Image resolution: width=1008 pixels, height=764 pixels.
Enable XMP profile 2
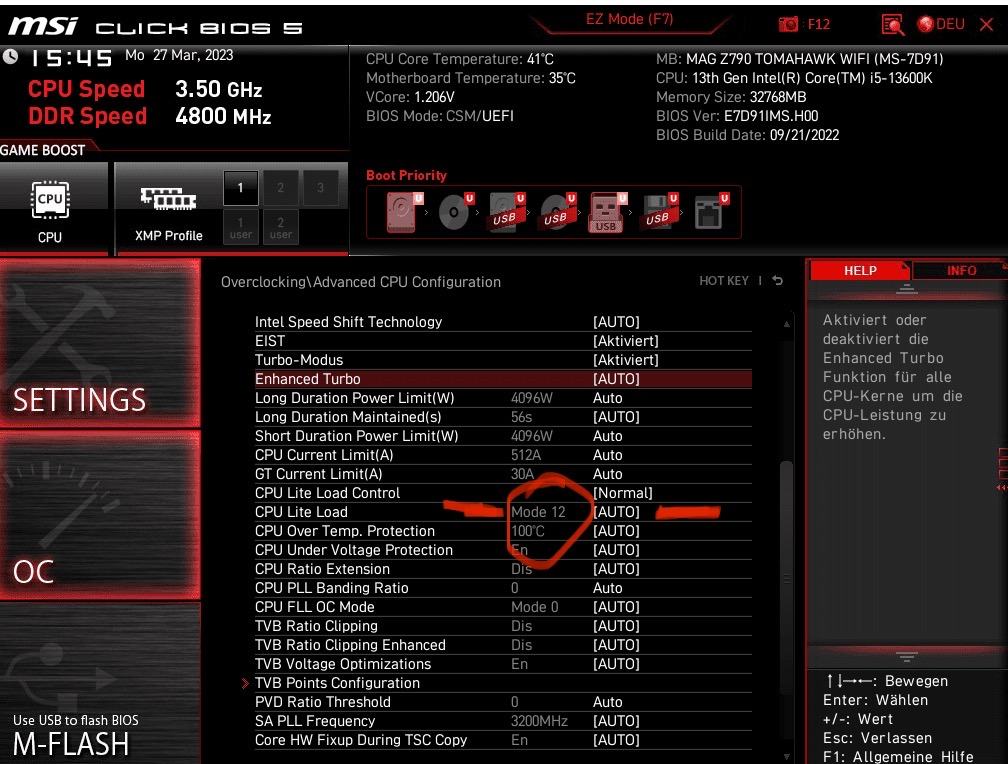280,188
